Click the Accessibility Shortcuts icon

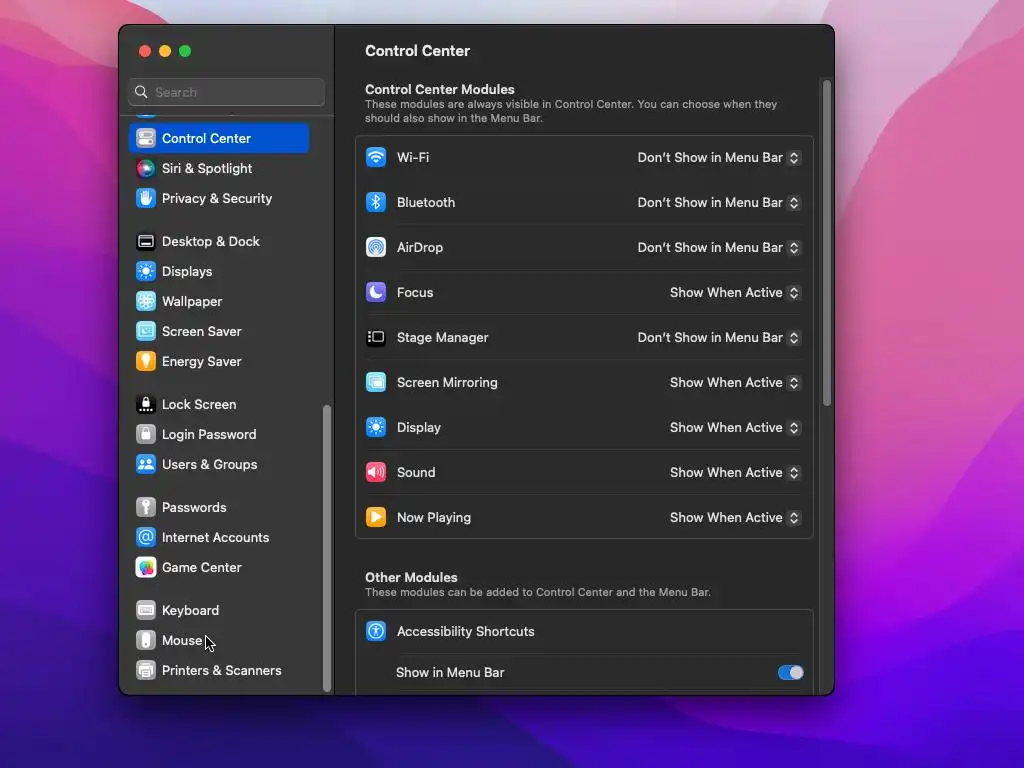click(376, 632)
